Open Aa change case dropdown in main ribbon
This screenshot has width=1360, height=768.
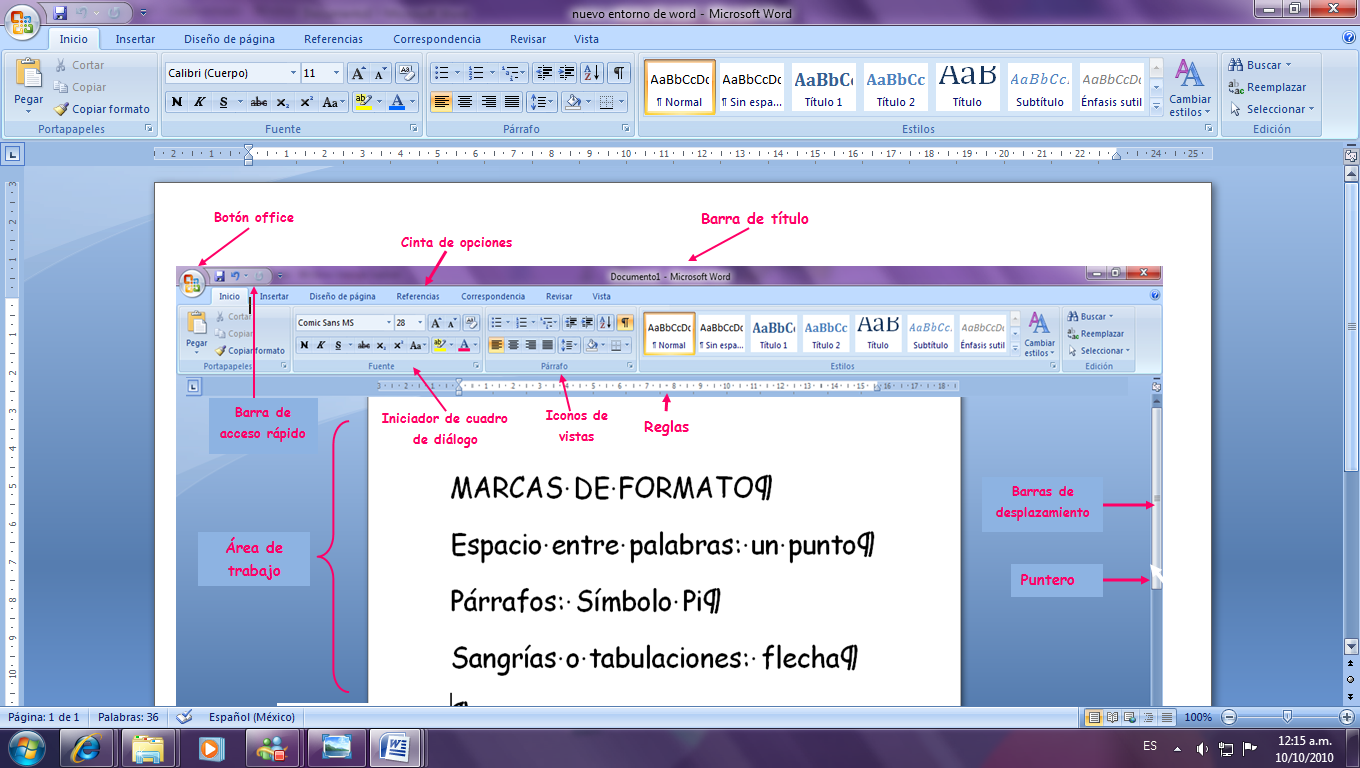point(333,102)
